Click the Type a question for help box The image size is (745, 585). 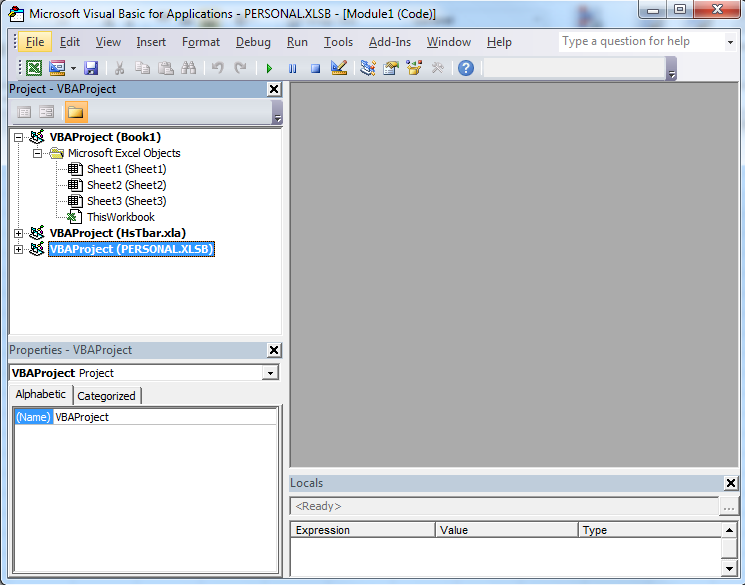641,41
